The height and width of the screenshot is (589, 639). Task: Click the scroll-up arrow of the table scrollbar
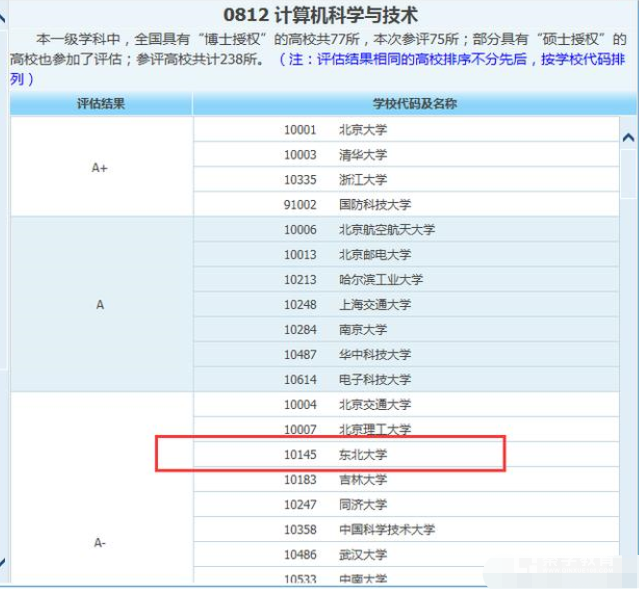[x=628, y=138]
